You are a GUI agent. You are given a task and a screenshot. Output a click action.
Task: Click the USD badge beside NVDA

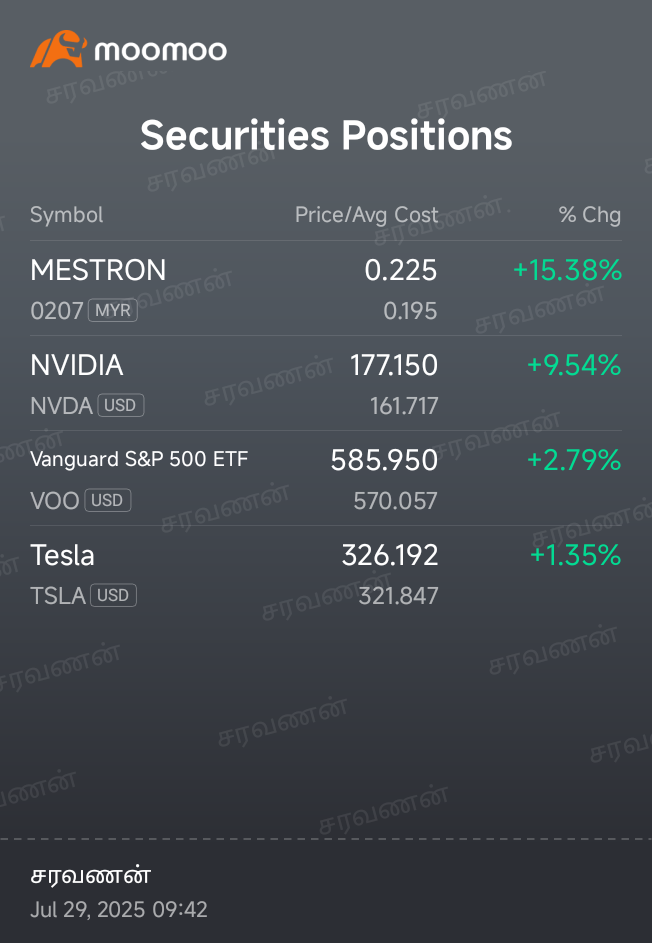[x=120, y=405]
